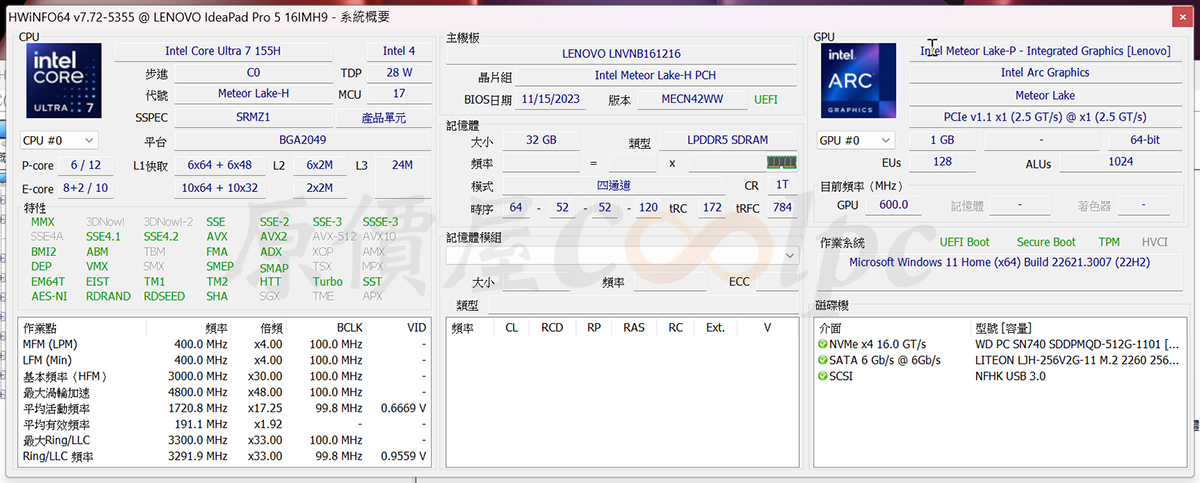Click the RDSEED feature flag
The height and width of the screenshot is (483, 1200).
pos(164,296)
